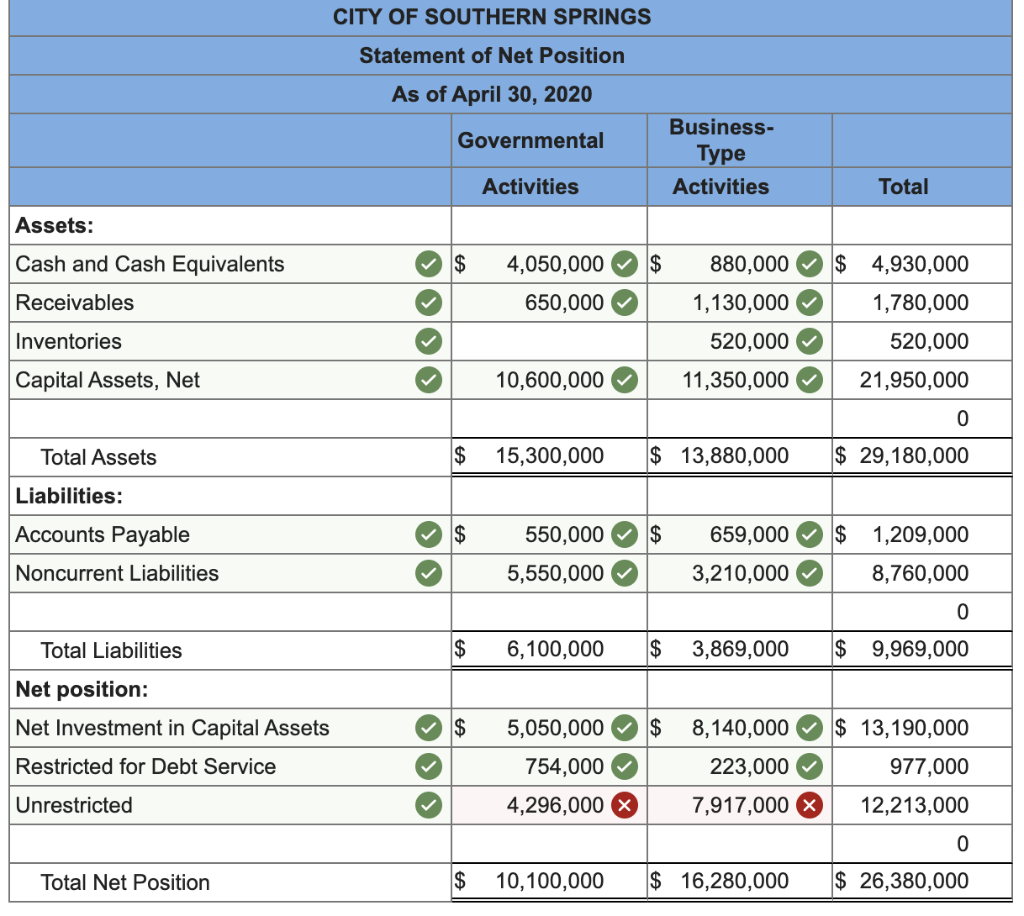Click the Total column header
This screenshot has width=1024, height=916.
pyautogui.click(x=903, y=187)
